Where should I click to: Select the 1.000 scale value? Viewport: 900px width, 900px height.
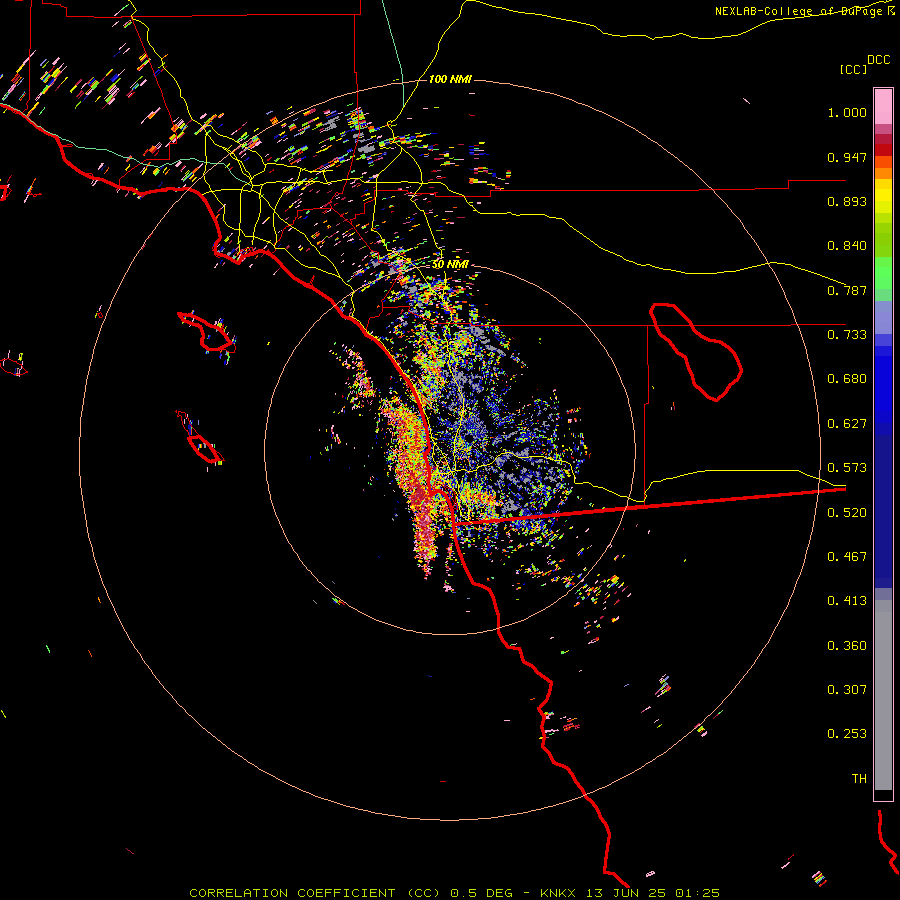click(847, 112)
